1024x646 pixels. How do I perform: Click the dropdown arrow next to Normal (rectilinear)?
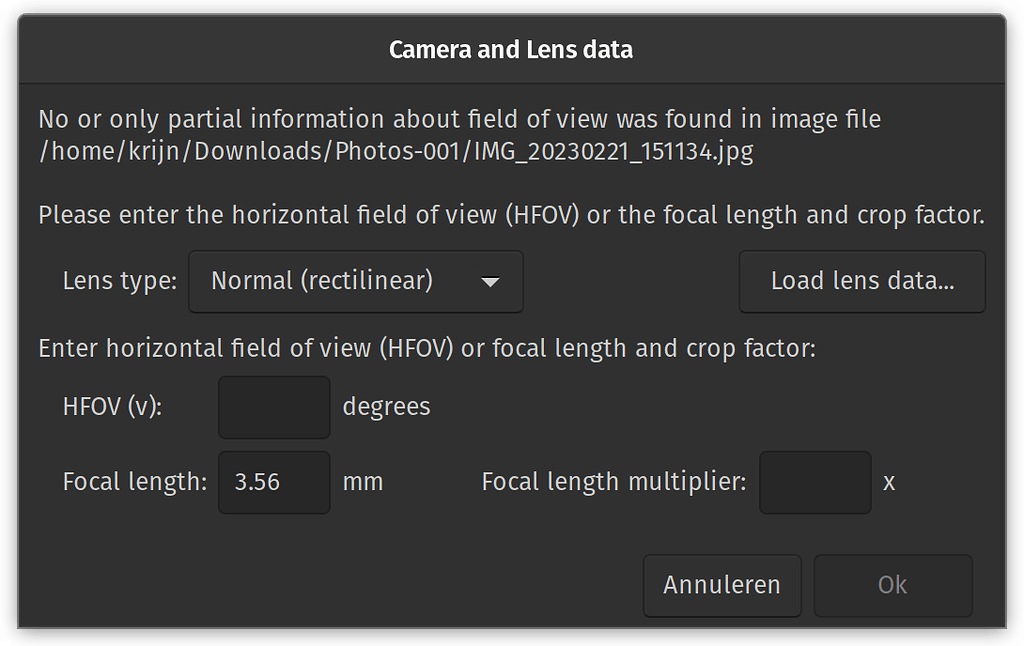(491, 281)
